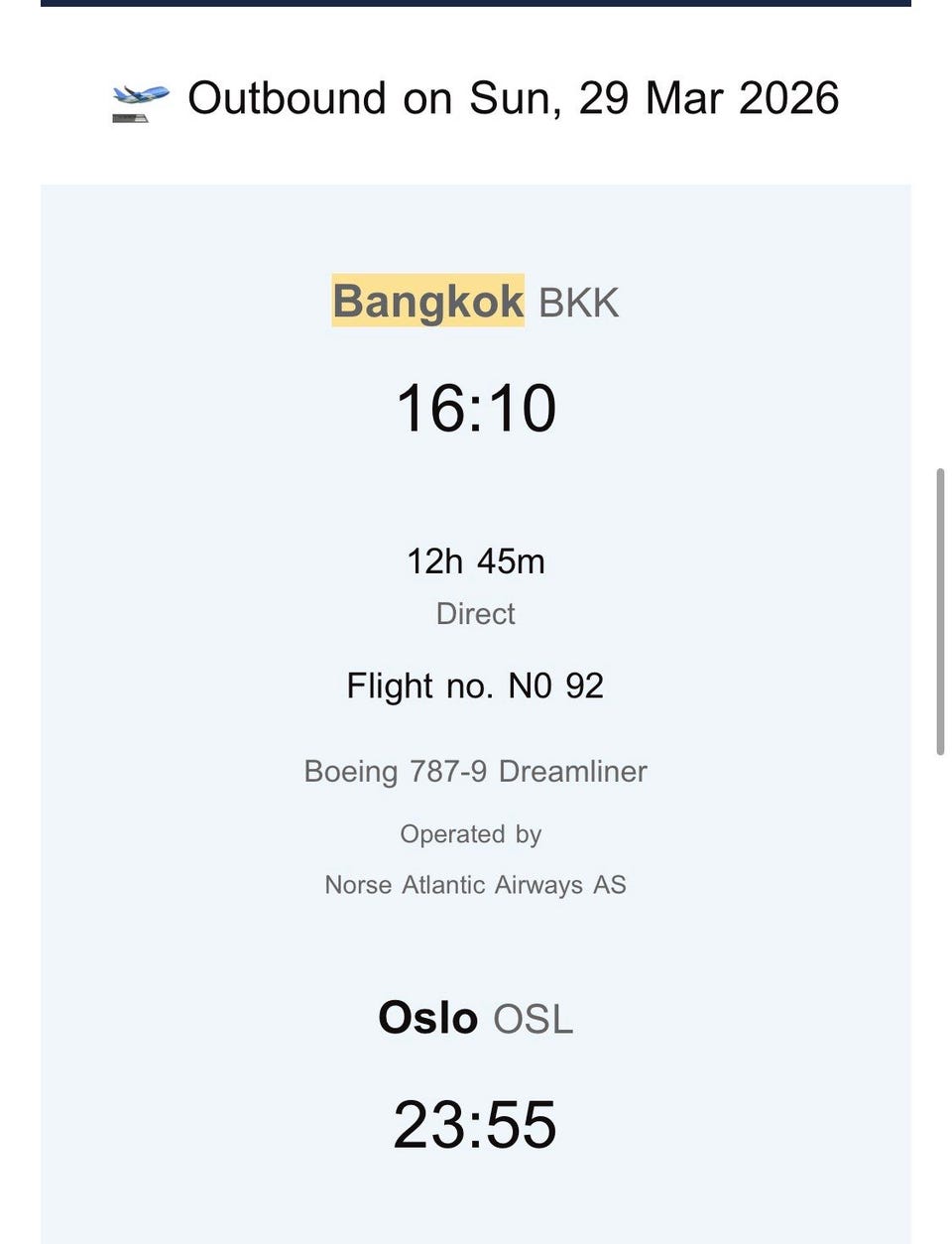Click the airplane departure icon

tap(140, 102)
